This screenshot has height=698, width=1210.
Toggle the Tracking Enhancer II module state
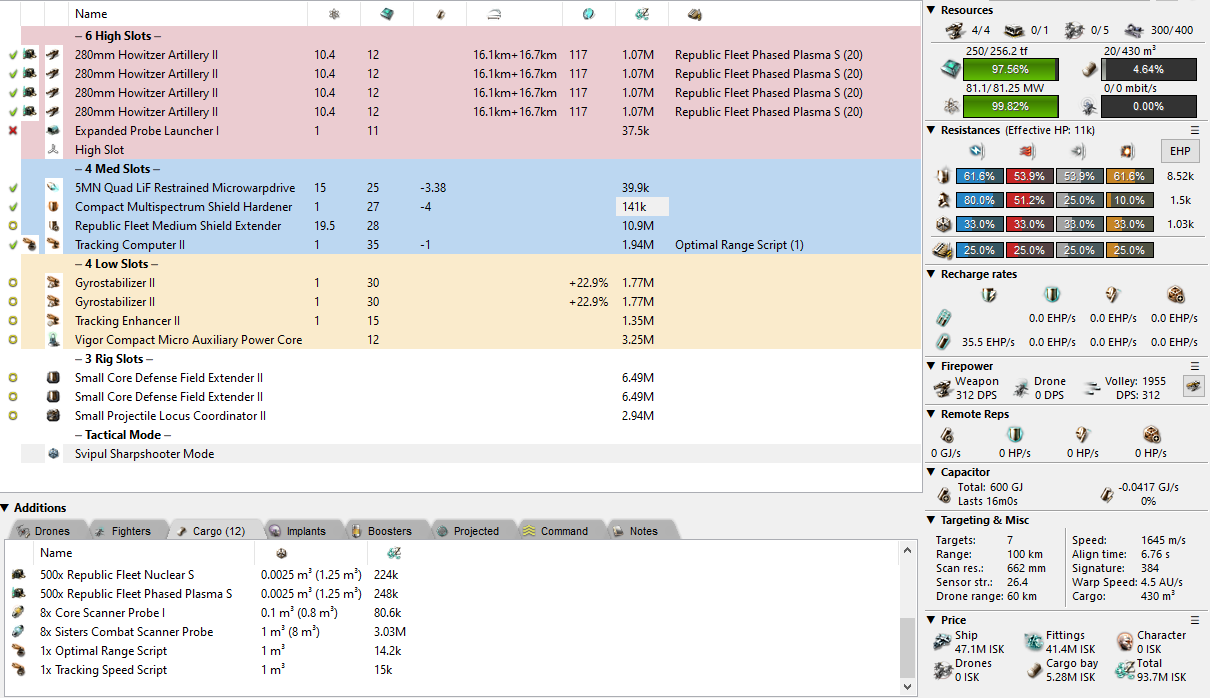[x=12, y=321]
